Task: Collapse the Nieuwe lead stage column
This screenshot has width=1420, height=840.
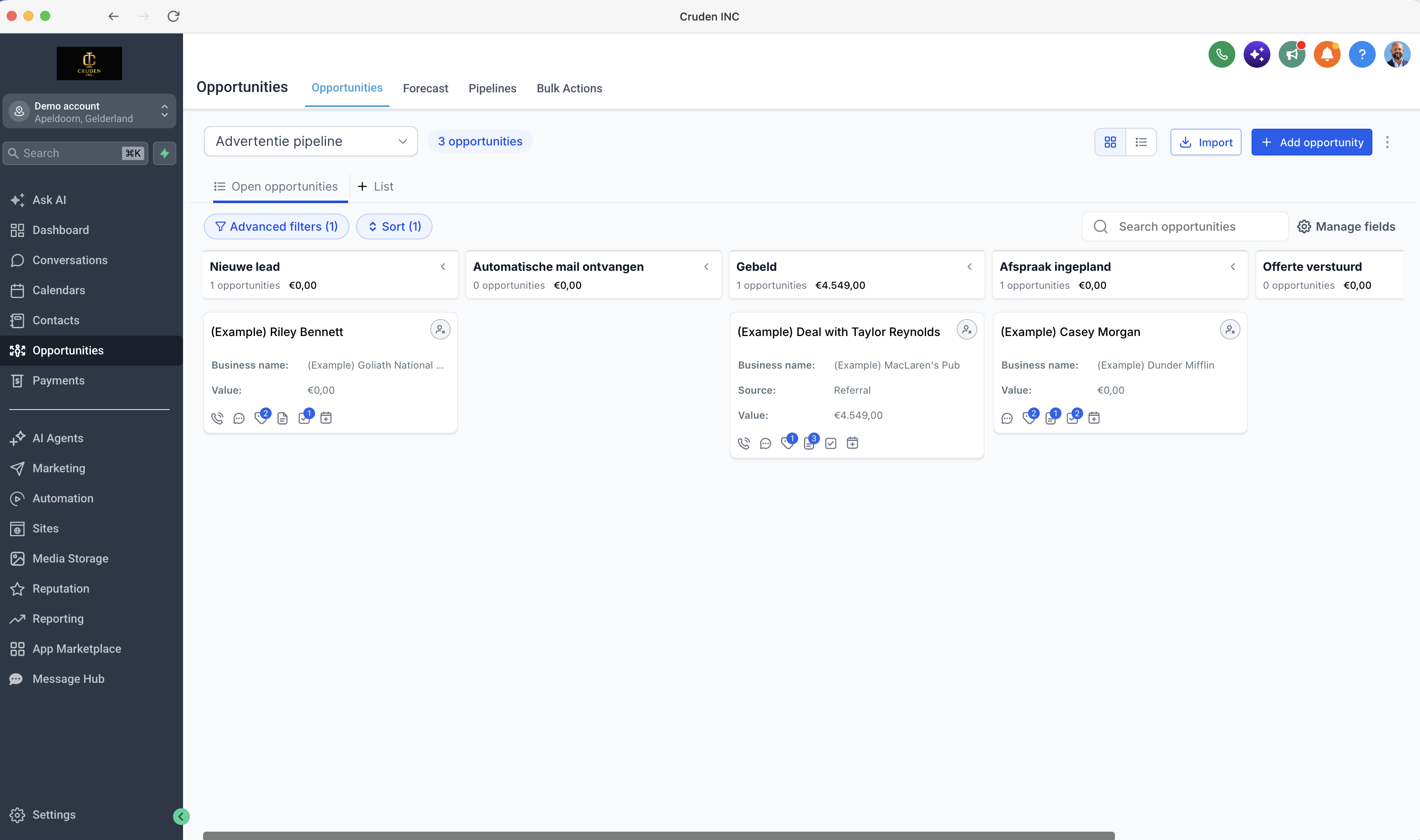Action: tap(443, 267)
